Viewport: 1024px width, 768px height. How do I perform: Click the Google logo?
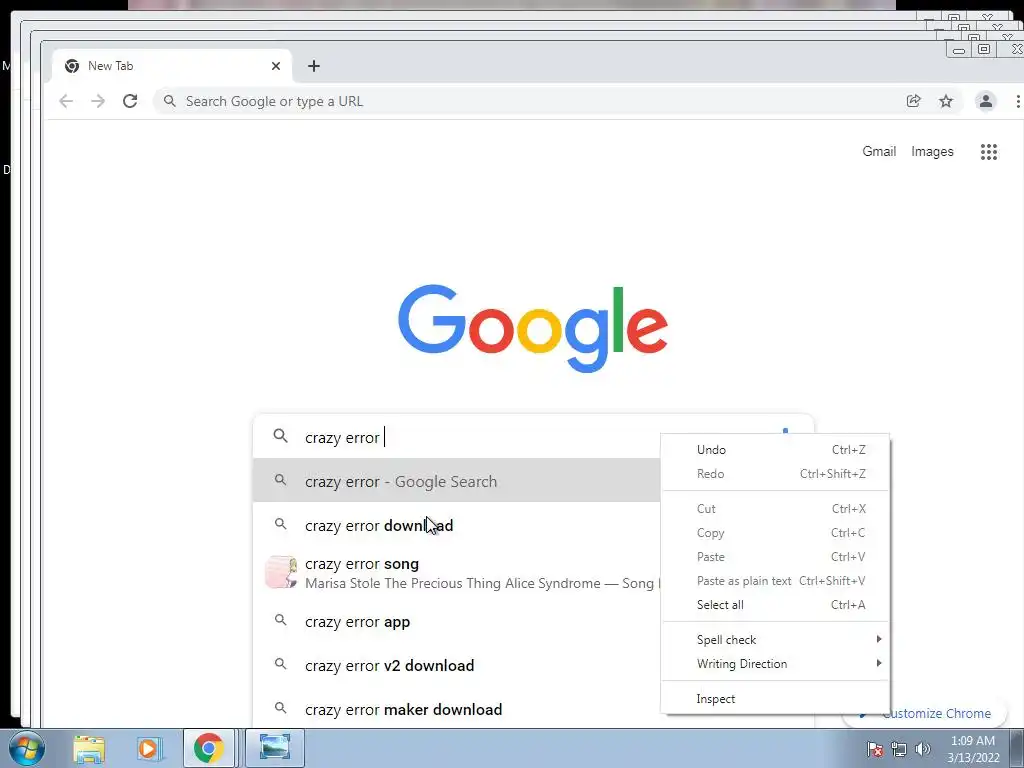tap(533, 328)
